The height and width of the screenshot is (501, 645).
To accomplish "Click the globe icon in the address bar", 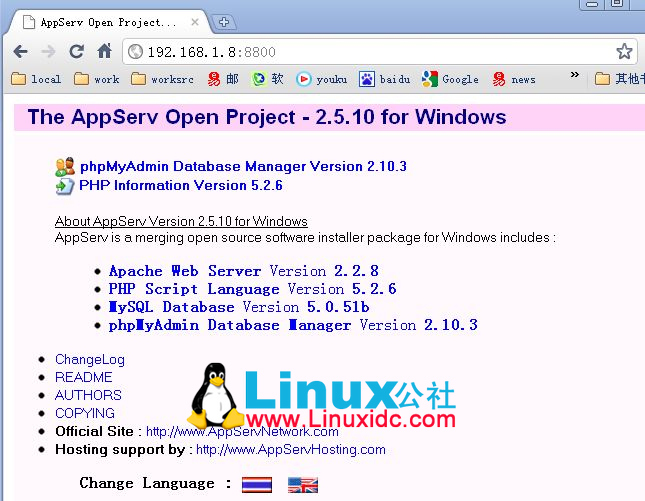I will click(x=135, y=52).
